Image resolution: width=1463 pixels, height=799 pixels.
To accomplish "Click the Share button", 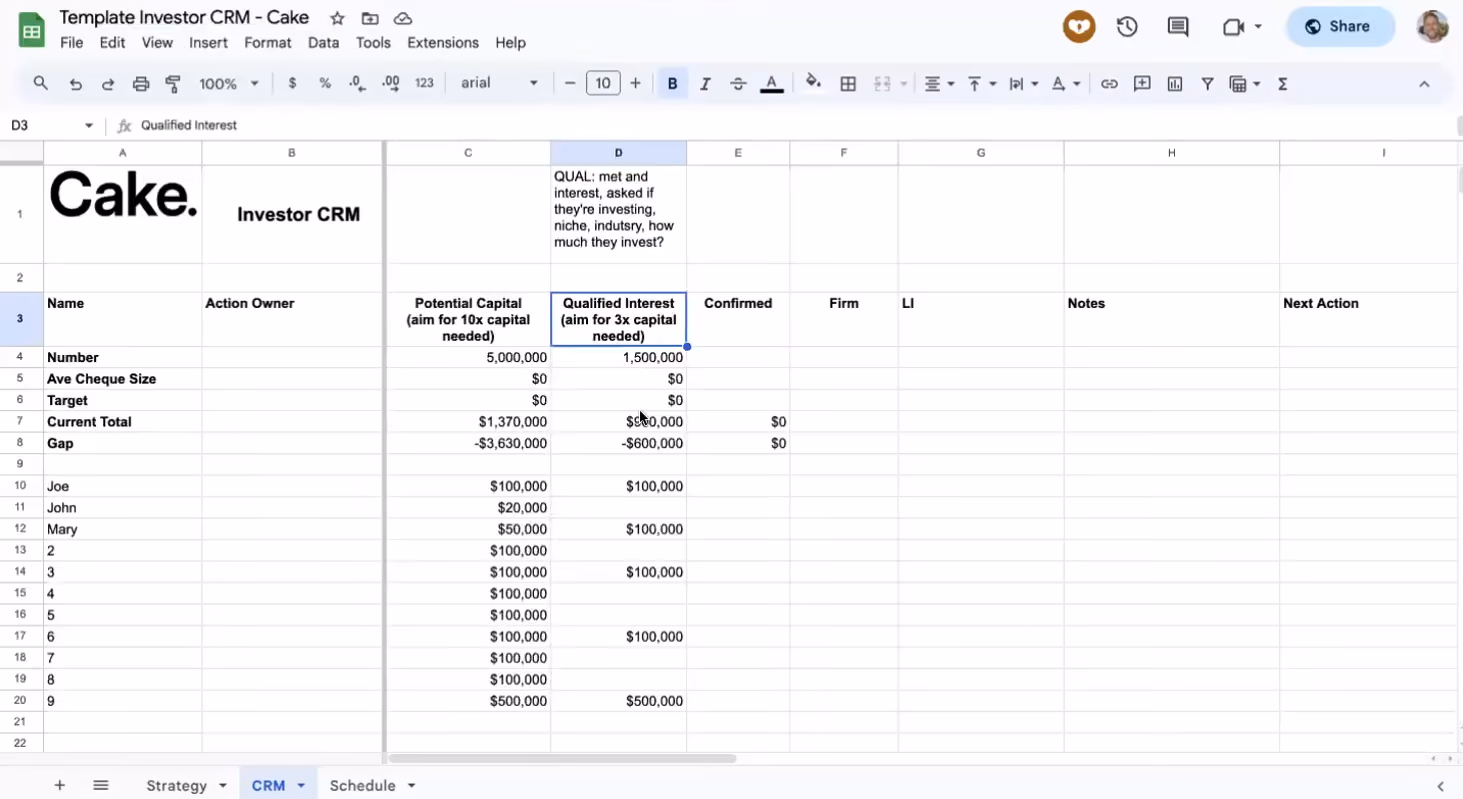I will pyautogui.click(x=1340, y=27).
